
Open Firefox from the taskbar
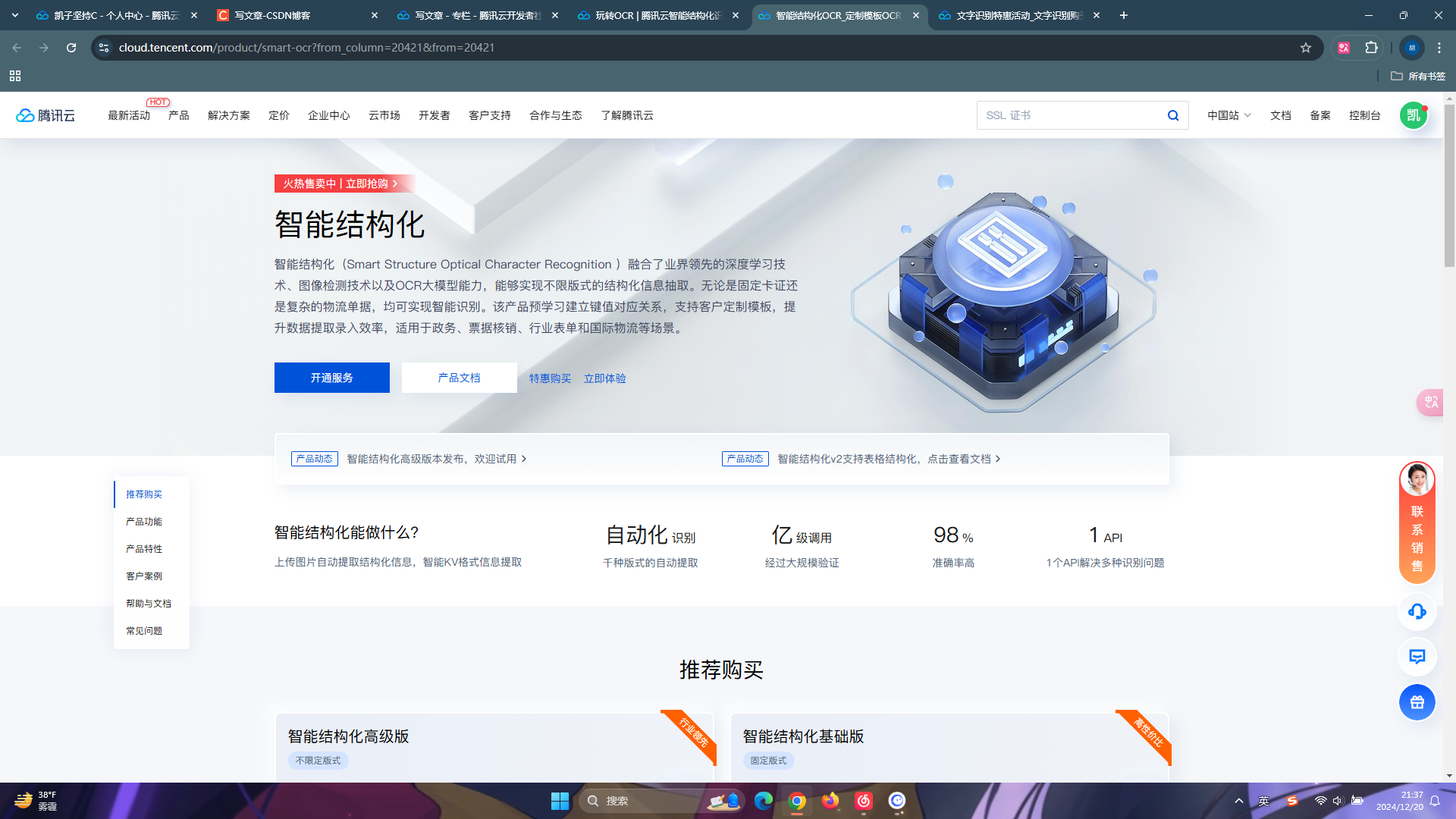pyautogui.click(x=830, y=801)
